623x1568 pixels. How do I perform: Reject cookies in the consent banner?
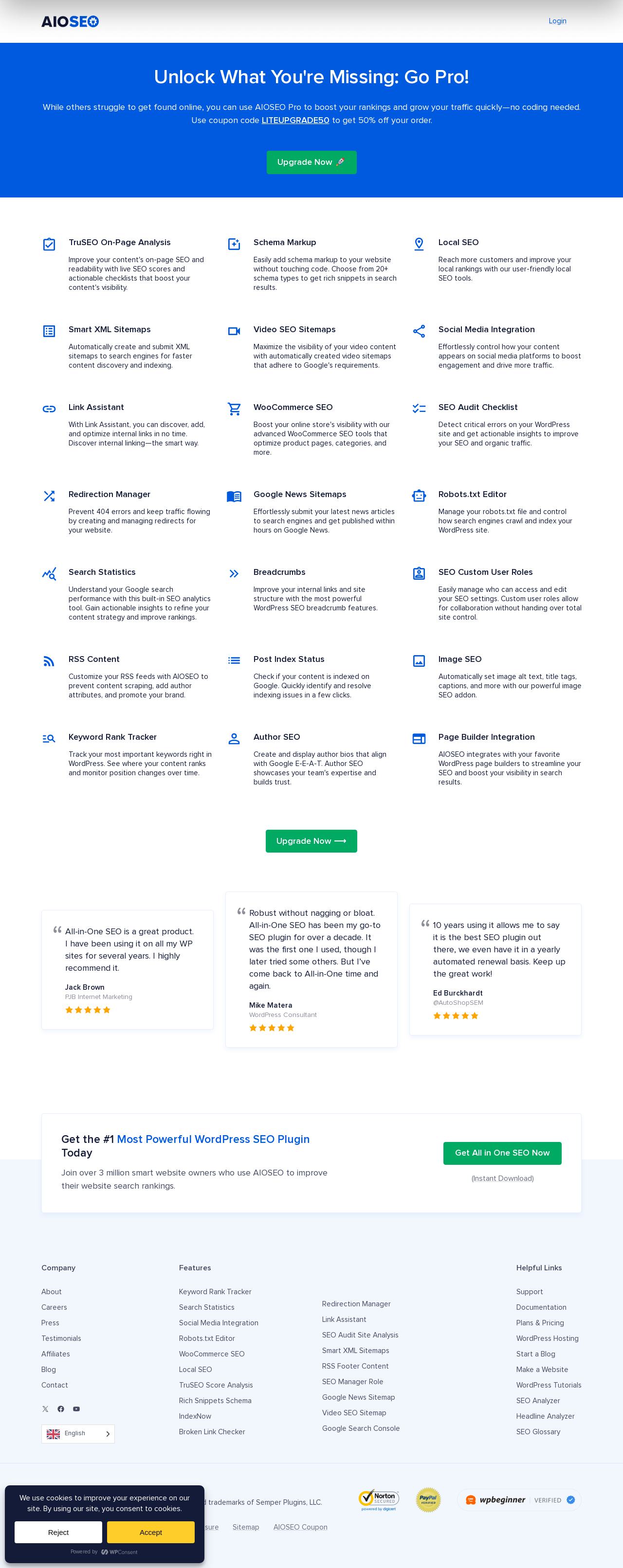pyautogui.click(x=58, y=1532)
